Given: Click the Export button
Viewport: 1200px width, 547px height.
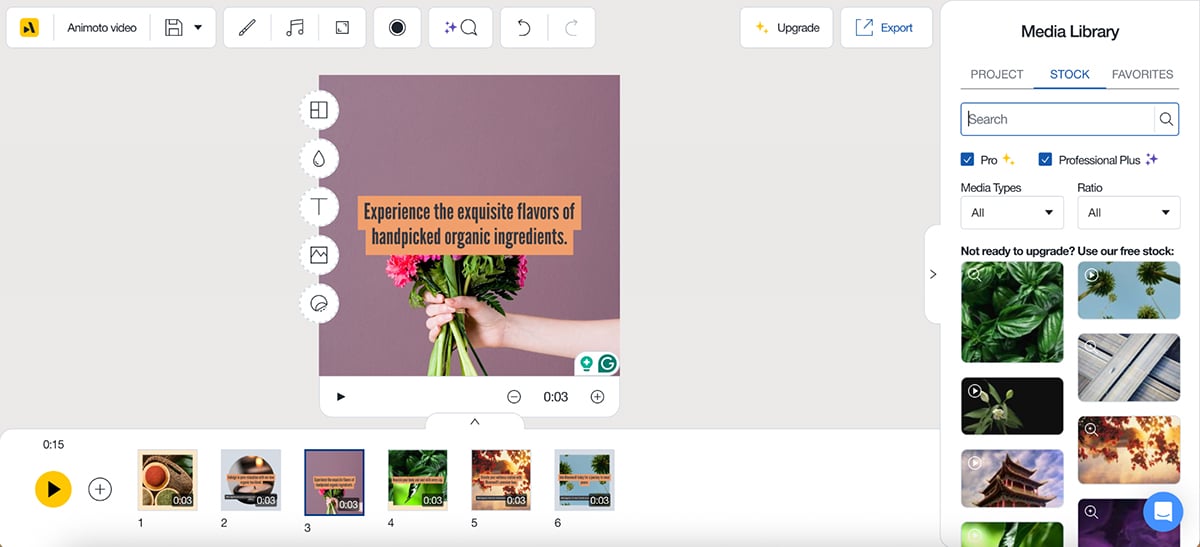Looking at the screenshot, I should point(885,28).
